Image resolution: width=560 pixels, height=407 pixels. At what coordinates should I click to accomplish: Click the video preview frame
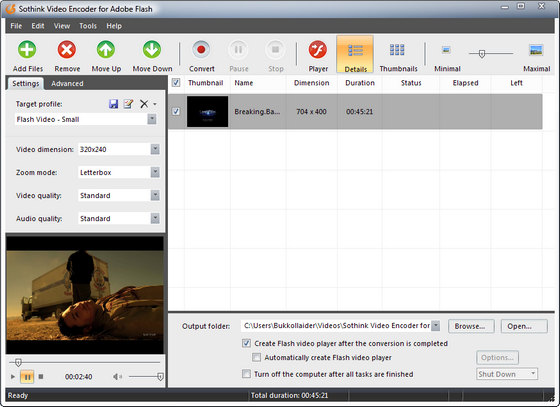click(x=85, y=295)
